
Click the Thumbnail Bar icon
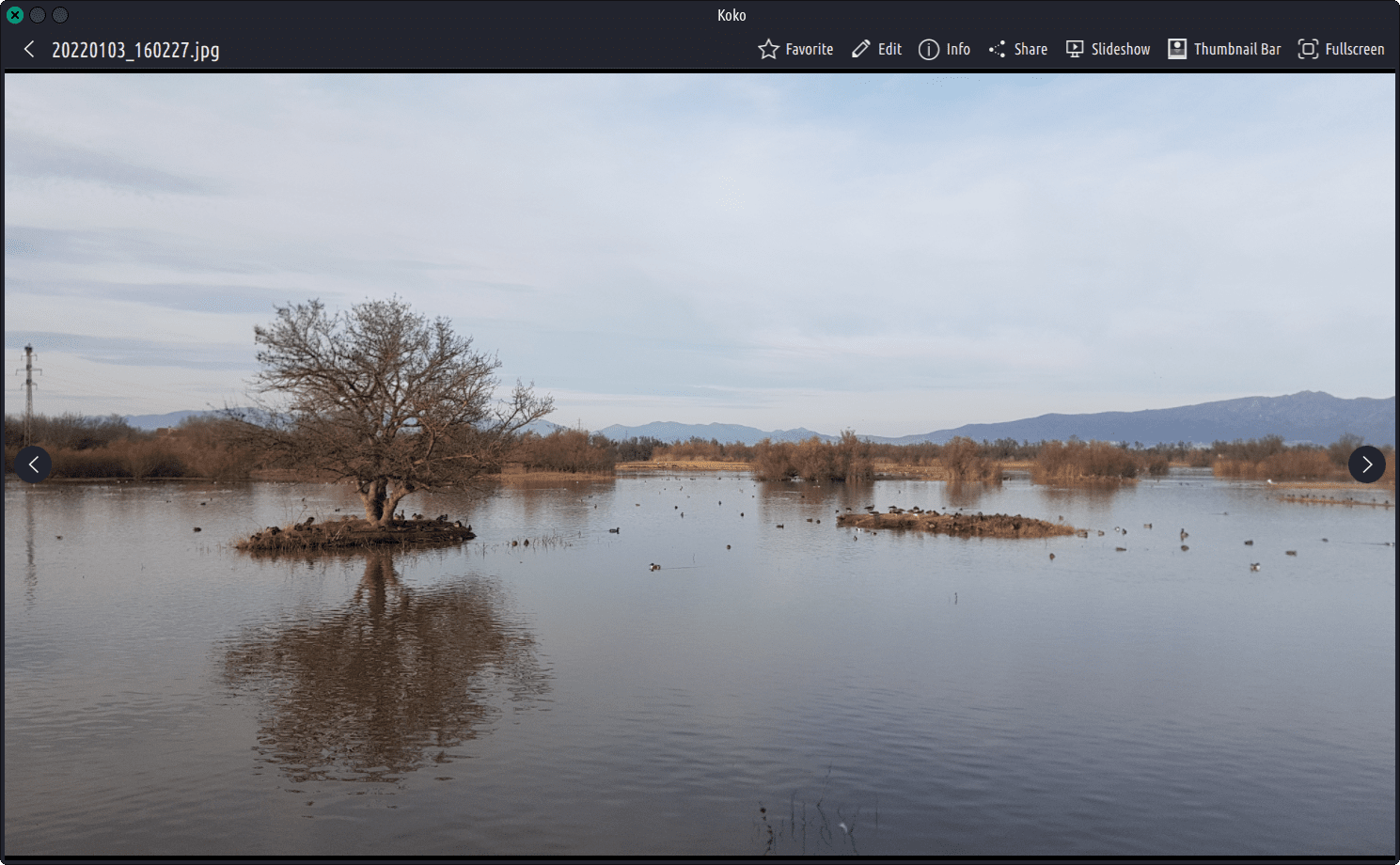click(1176, 50)
